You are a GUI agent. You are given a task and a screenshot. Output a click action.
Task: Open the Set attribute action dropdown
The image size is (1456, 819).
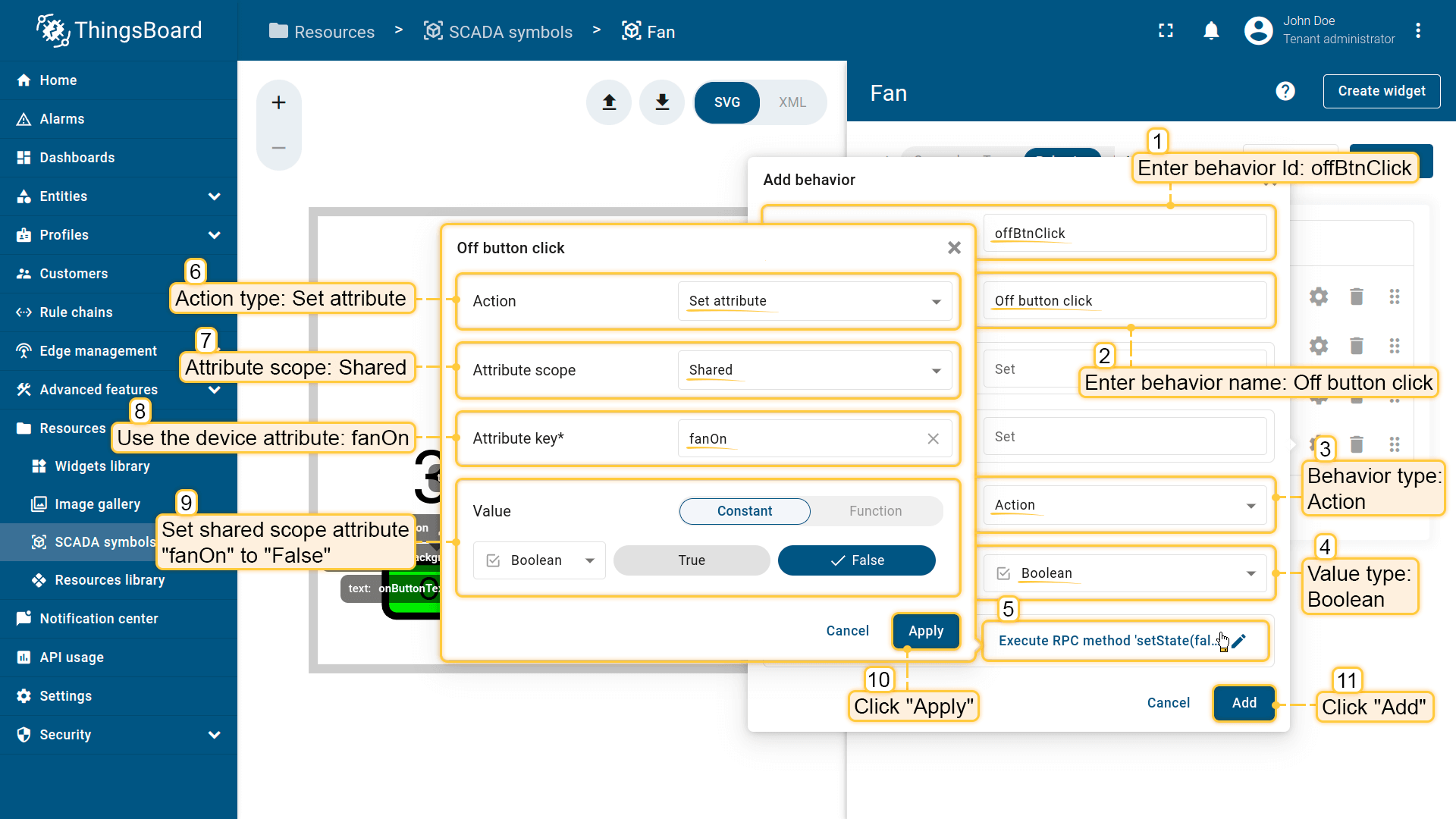(x=814, y=301)
